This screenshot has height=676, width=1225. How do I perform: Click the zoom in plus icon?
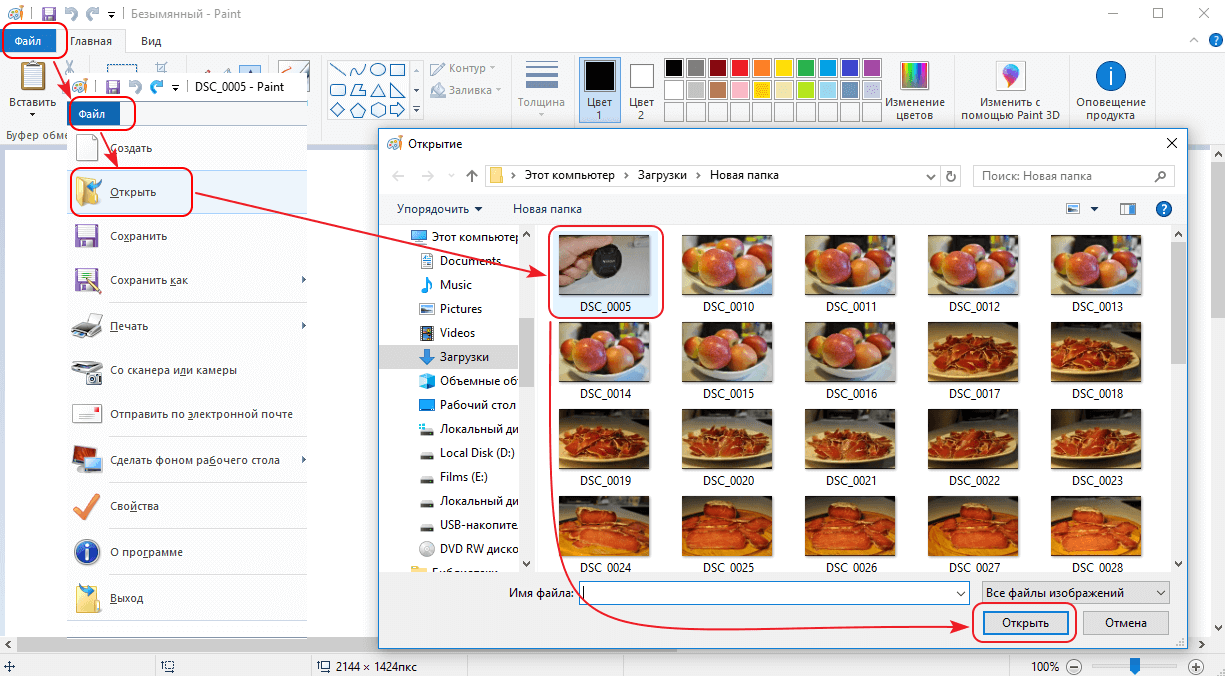coord(1195,666)
